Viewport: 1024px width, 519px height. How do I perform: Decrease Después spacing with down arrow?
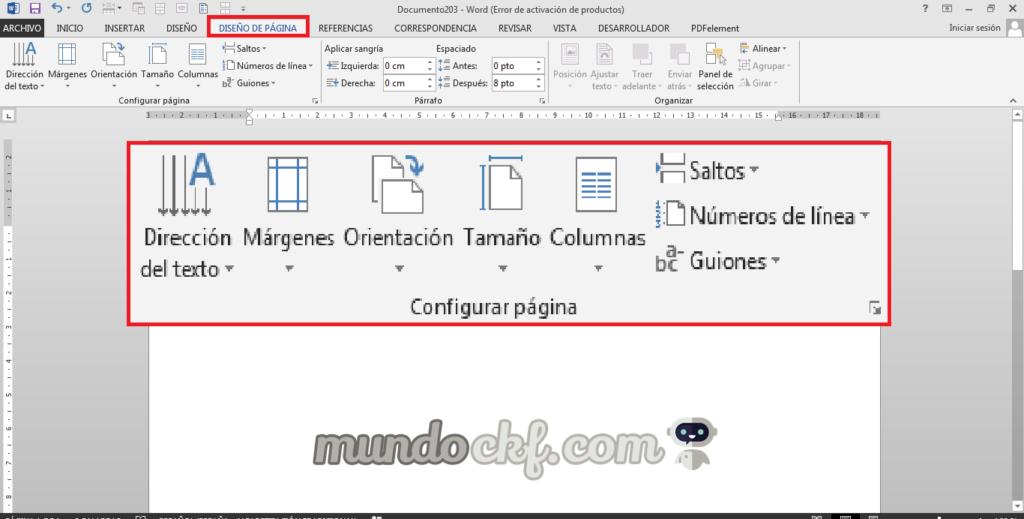coord(539,86)
